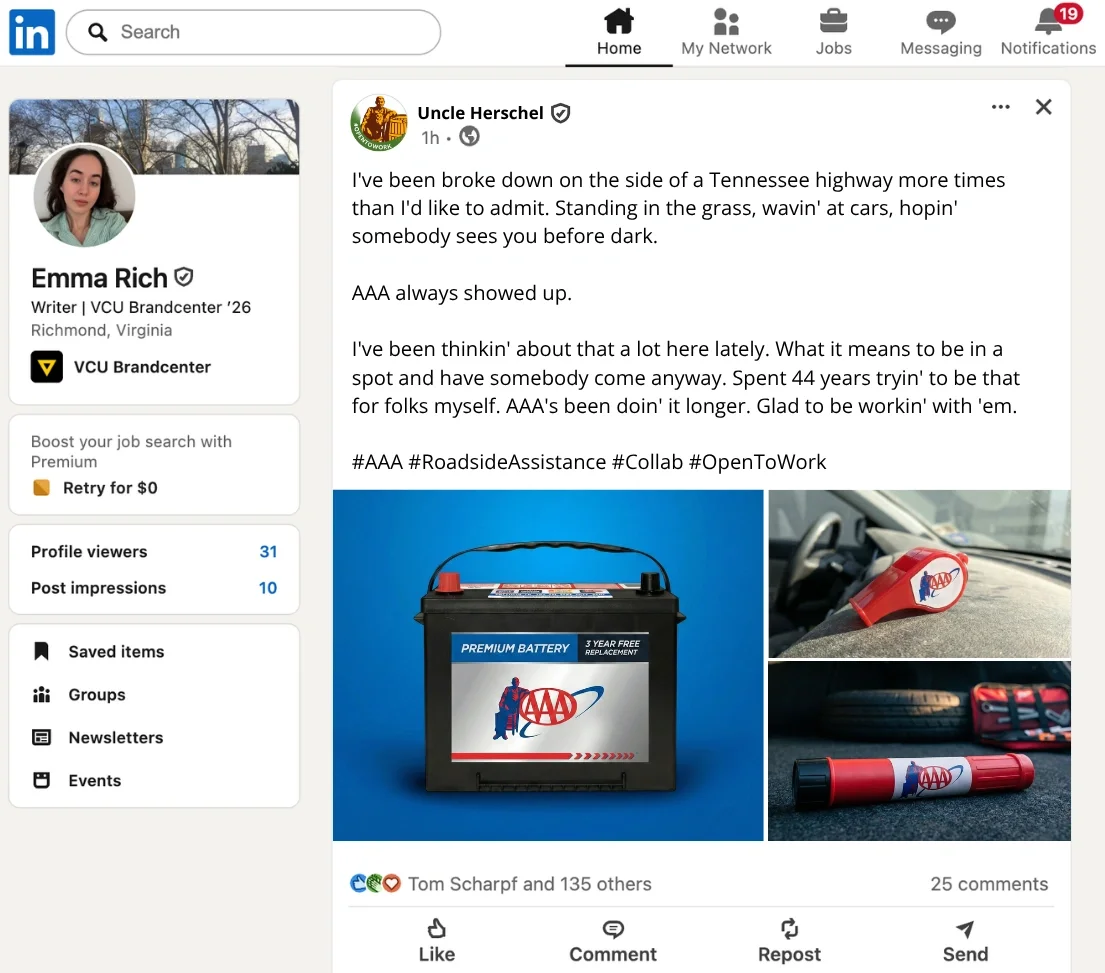This screenshot has width=1105, height=973.
Task: Click the Comment button
Action: 613,941
